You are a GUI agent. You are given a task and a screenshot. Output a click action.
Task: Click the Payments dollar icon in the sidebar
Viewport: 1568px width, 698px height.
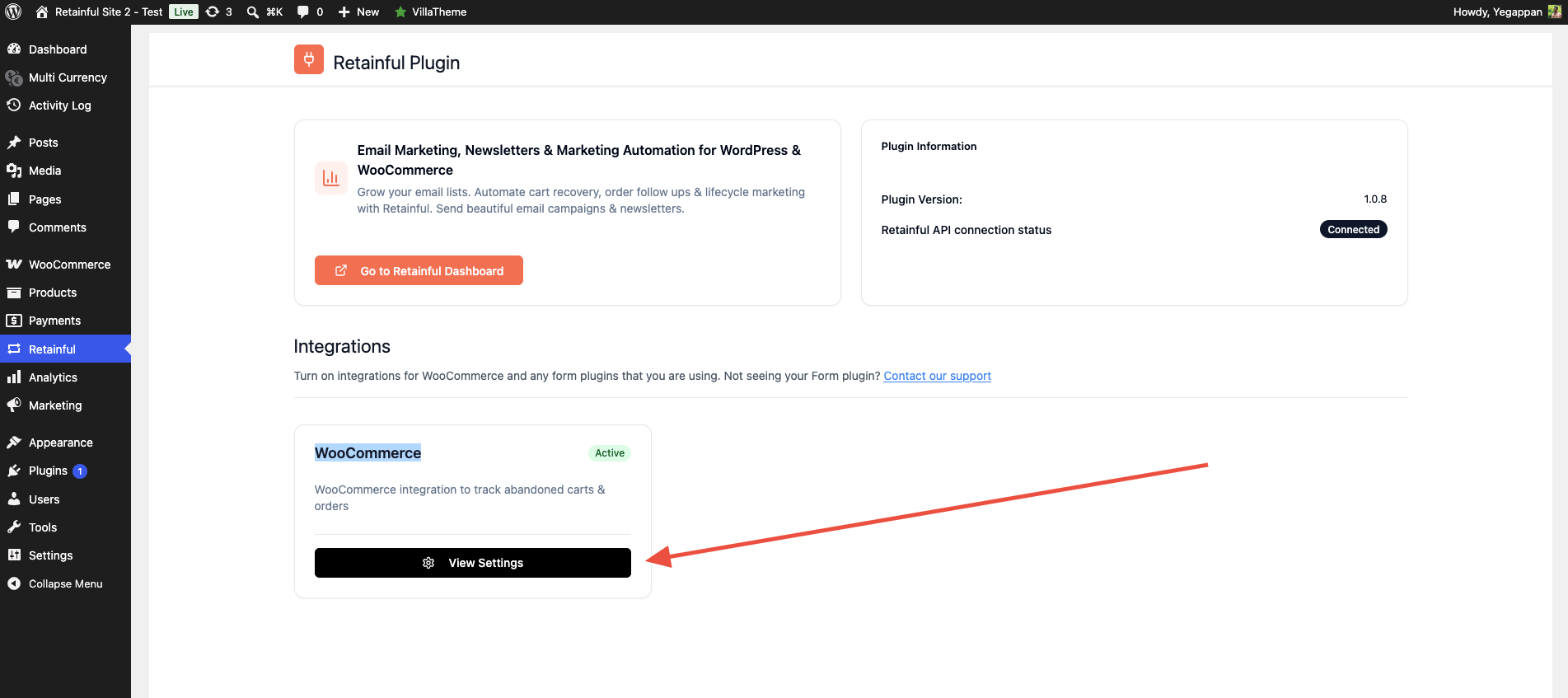click(14, 321)
